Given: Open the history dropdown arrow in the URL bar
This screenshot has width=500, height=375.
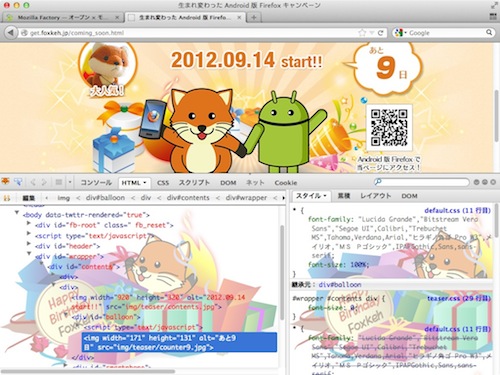Looking at the screenshot, I should click(372, 33).
